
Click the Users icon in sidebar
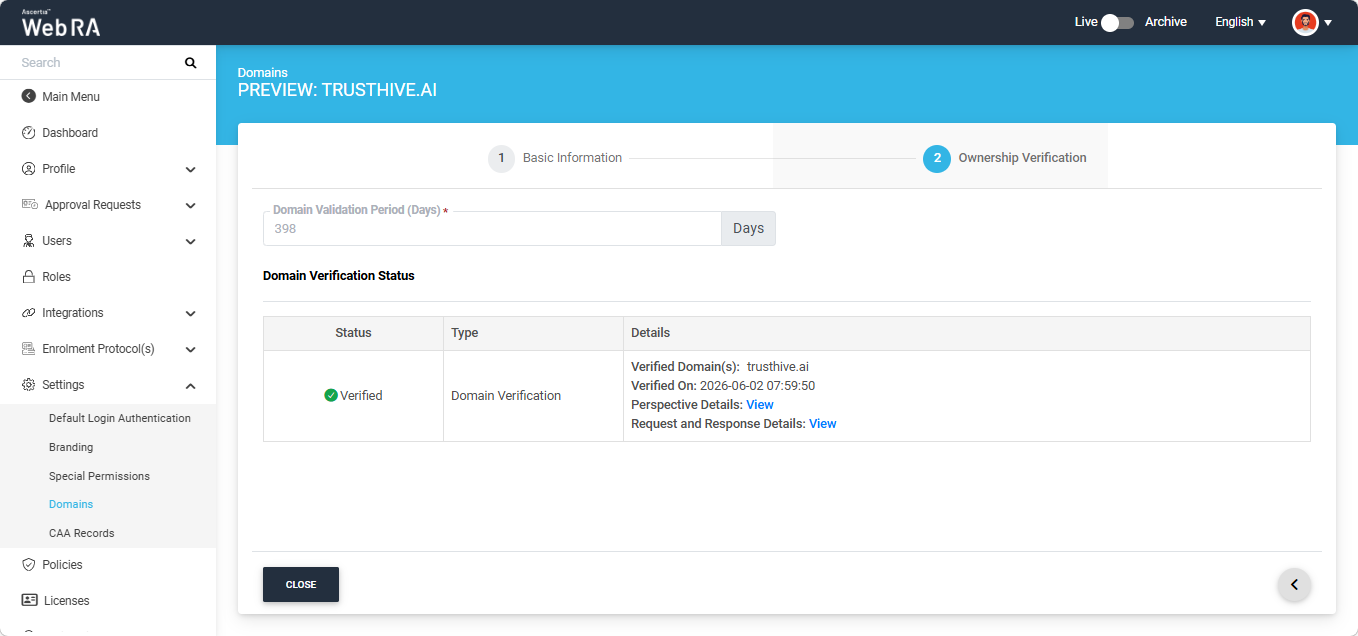click(x=28, y=241)
